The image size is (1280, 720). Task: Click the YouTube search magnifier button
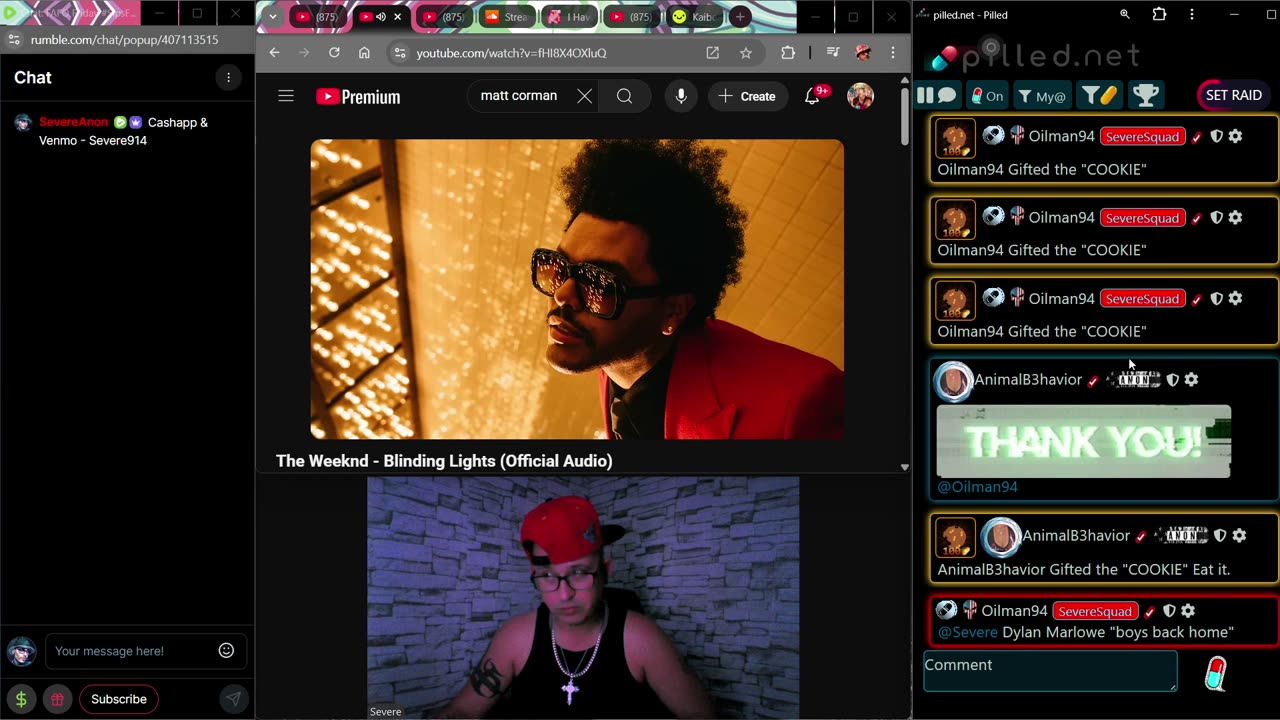coord(624,96)
